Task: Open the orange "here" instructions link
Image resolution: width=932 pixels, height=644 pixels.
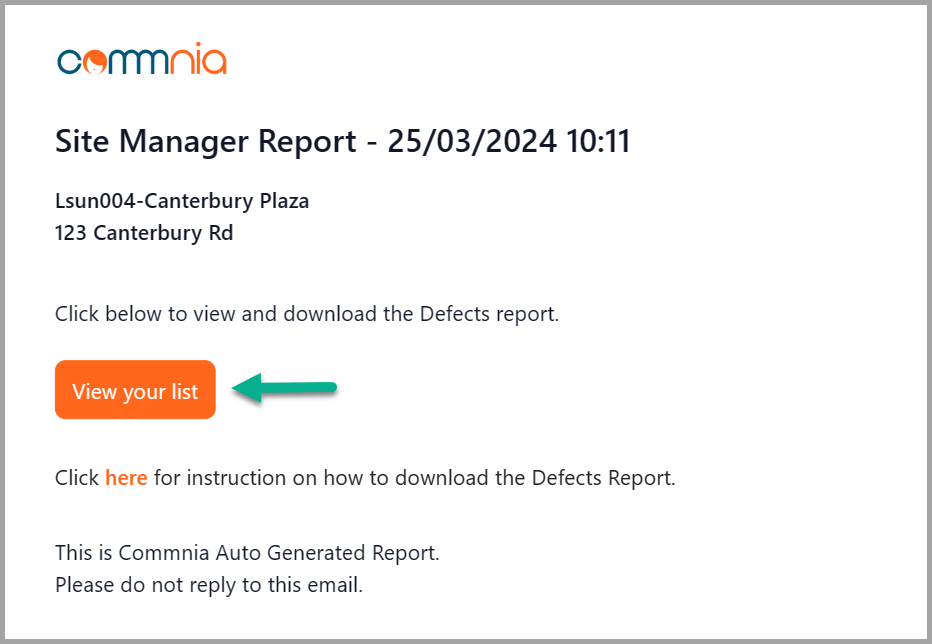Action: (x=126, y=478)
